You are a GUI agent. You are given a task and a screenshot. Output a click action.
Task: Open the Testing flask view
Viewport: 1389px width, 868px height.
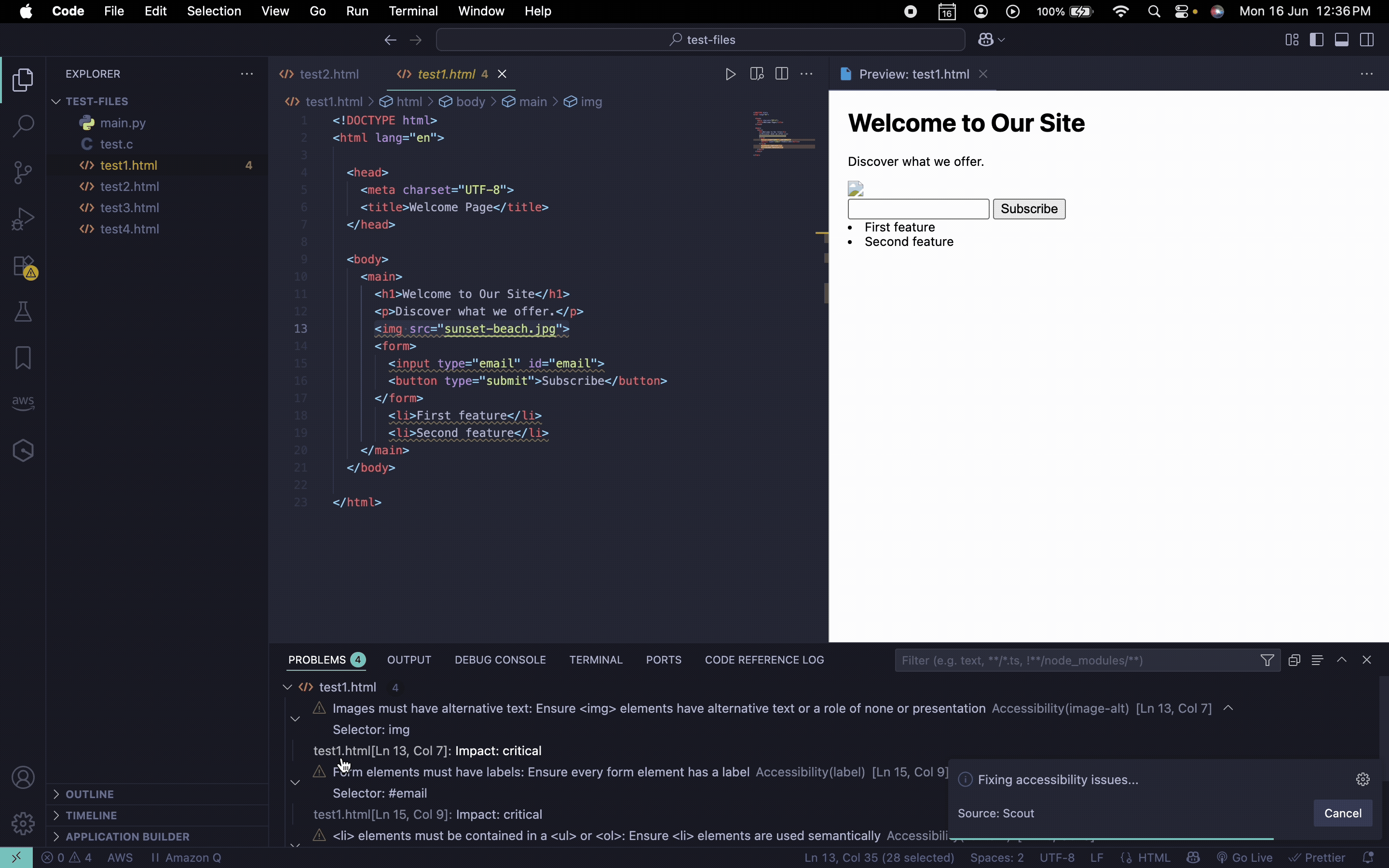point(23,312)
